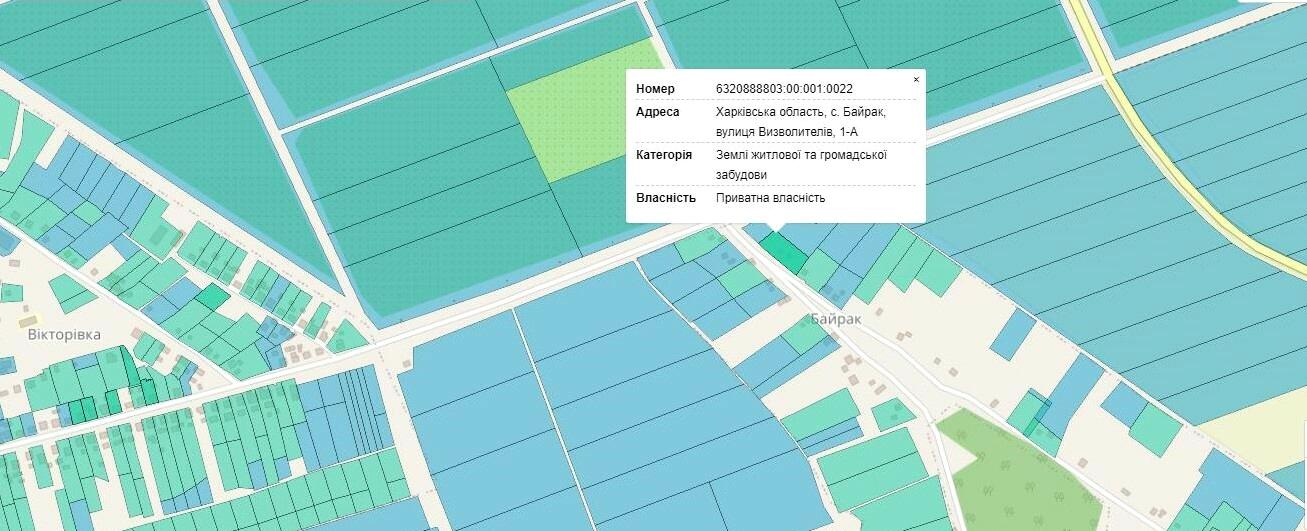
Task: Select the bright green parcel northeast of Вікторівка
Action: pyautogui.click(x=212, y=296)
